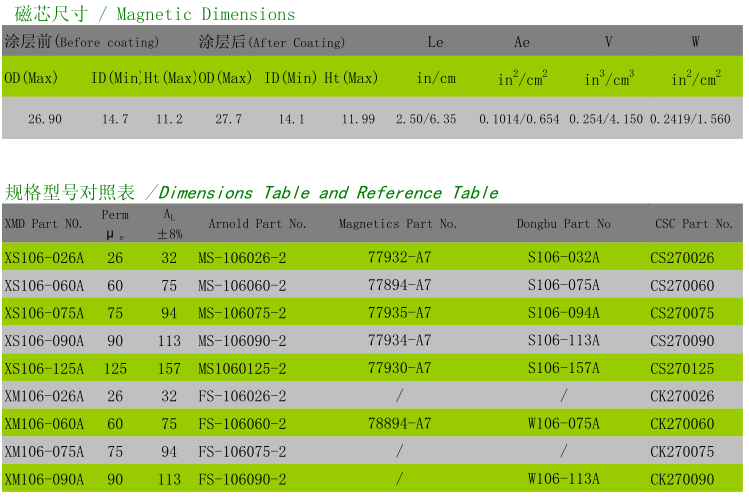Image resolution: width=749 pixels, height=497 pixels.
Task: Select the 2.50/6.35 Le value
Action: [x=426, y=119]
